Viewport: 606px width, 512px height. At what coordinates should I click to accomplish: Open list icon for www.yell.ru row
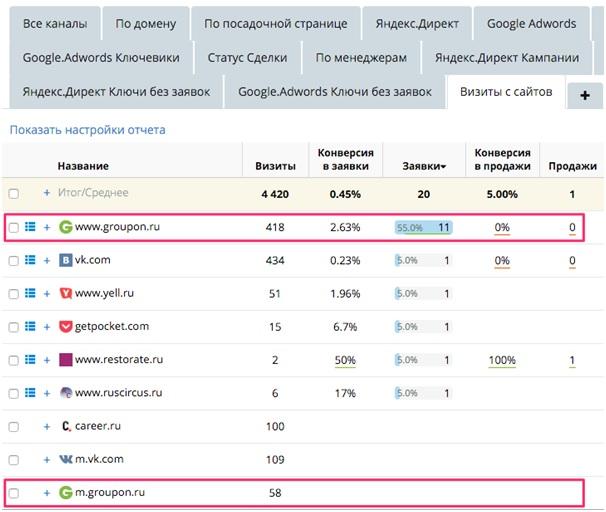click(x=30, y=293)
